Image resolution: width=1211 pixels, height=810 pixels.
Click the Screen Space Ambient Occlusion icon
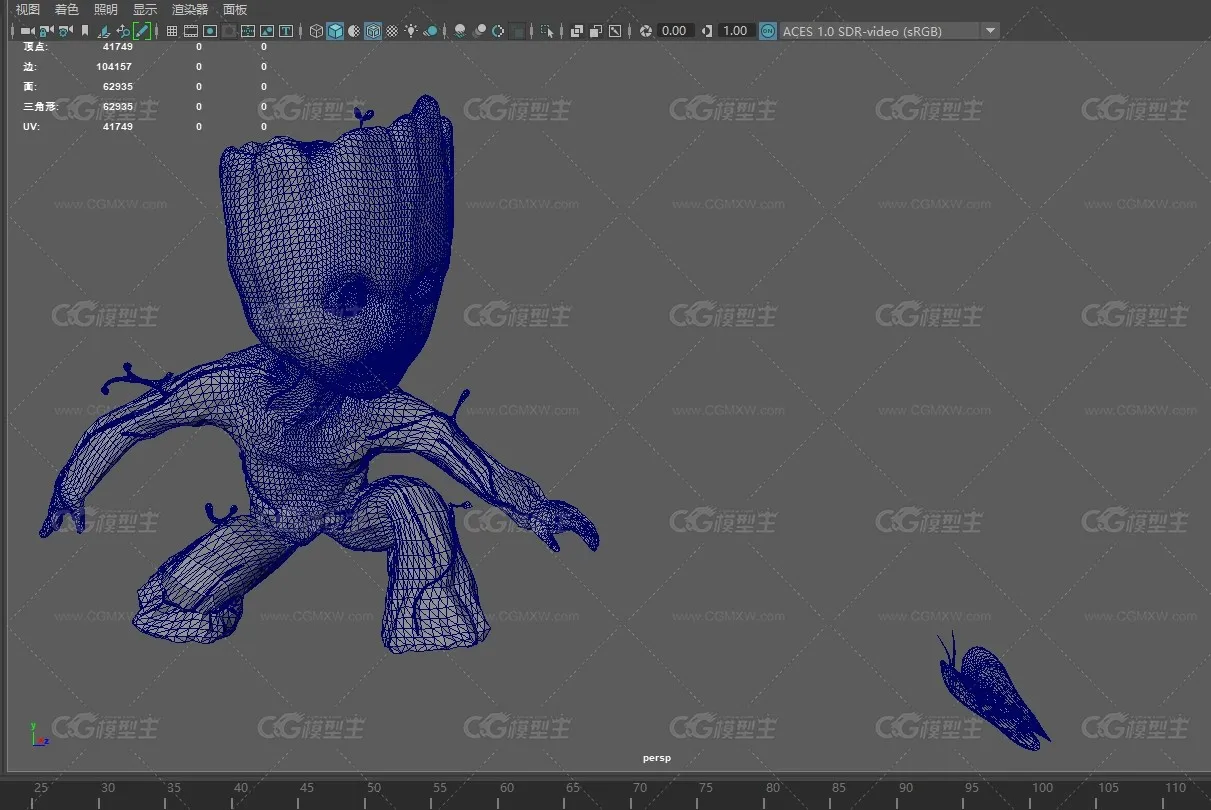[x=460, y=31]
